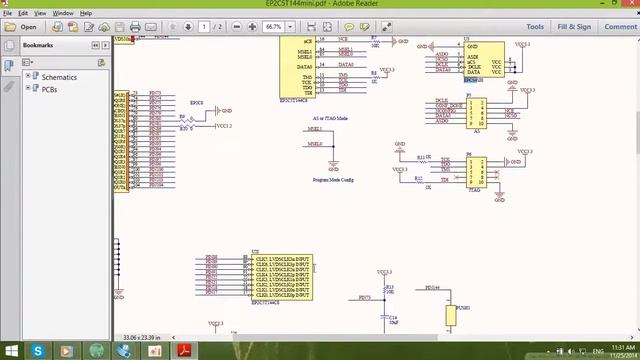
Task: Go to next page arrow
Action: click(188, 27)
